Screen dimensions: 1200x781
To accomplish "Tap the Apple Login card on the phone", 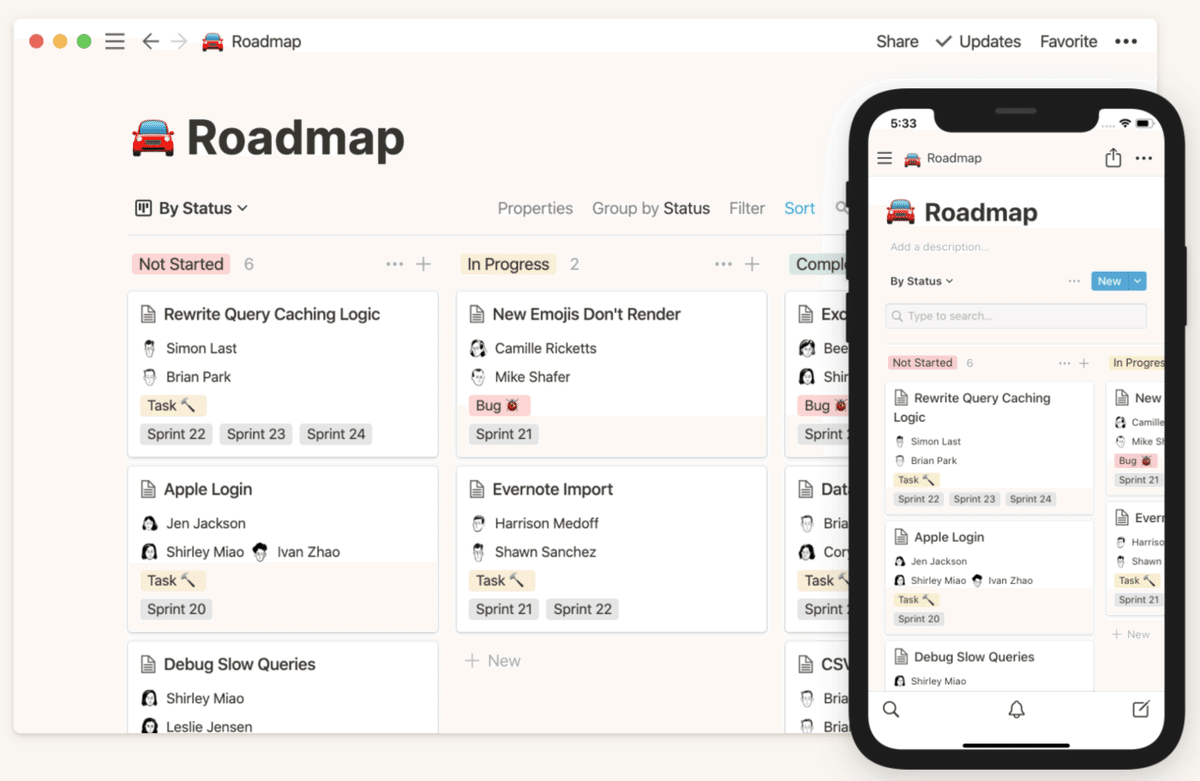I will pyautogui.click(x=989, y=577).
